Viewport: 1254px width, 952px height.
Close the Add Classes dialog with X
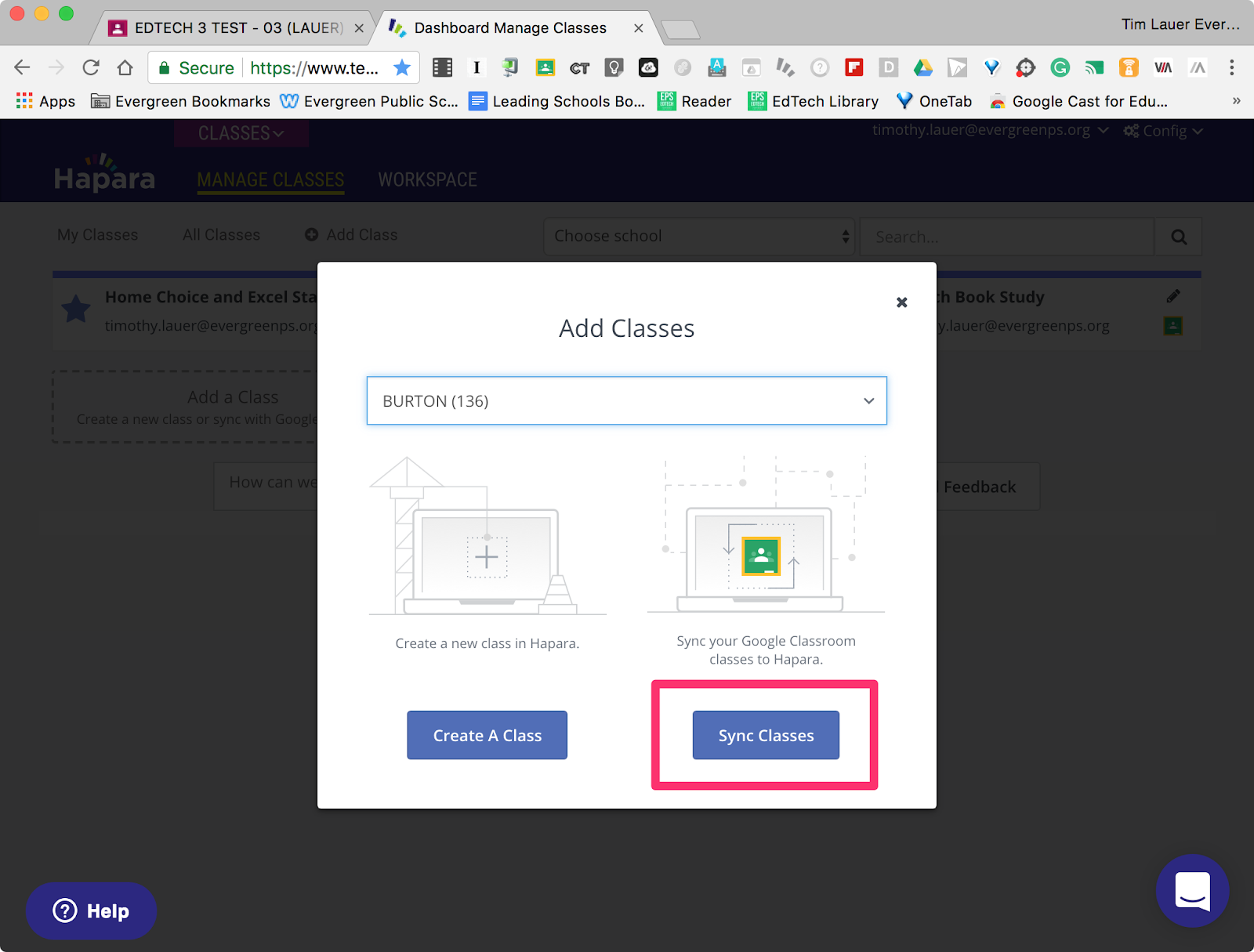(902, 302)
